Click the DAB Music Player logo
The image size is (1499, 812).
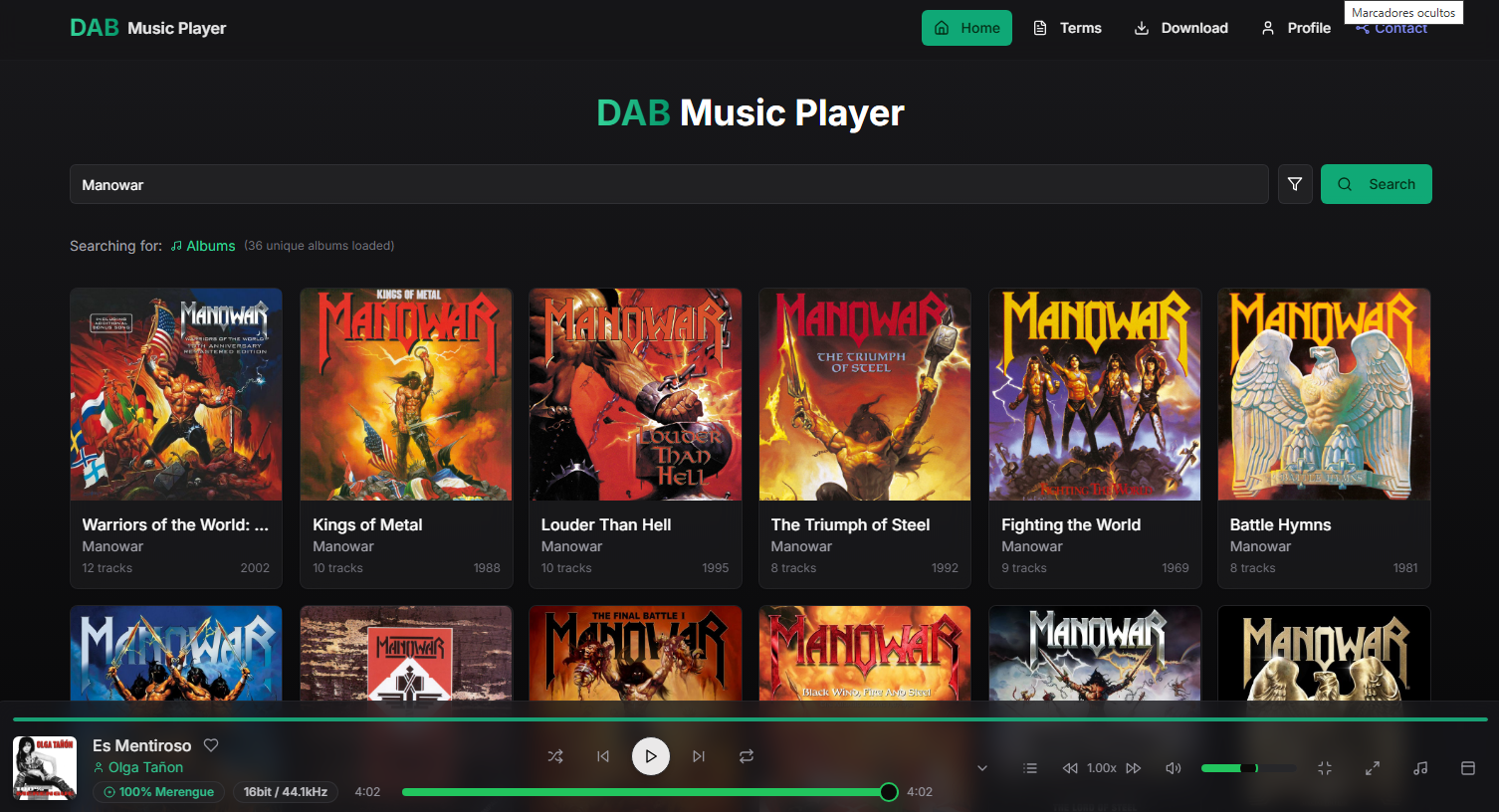[148, 28]
